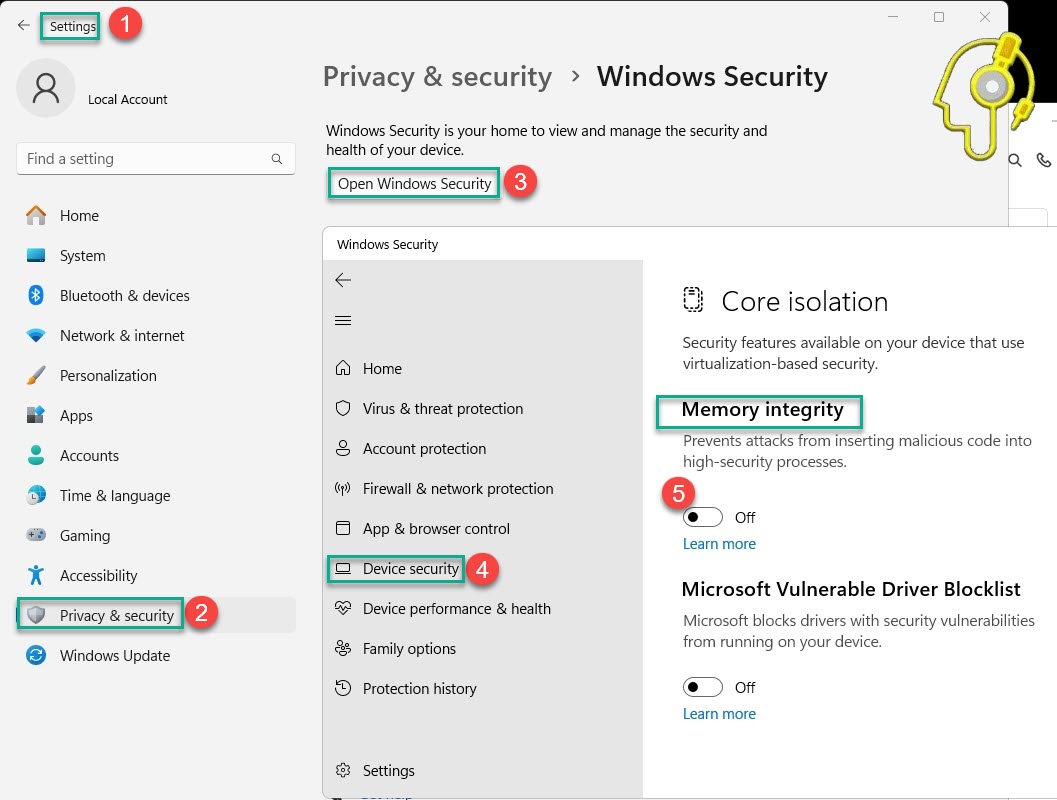Click the search magnifier in Find a setting
Screen dimensions: 1057x800
(x=276, y=159)
